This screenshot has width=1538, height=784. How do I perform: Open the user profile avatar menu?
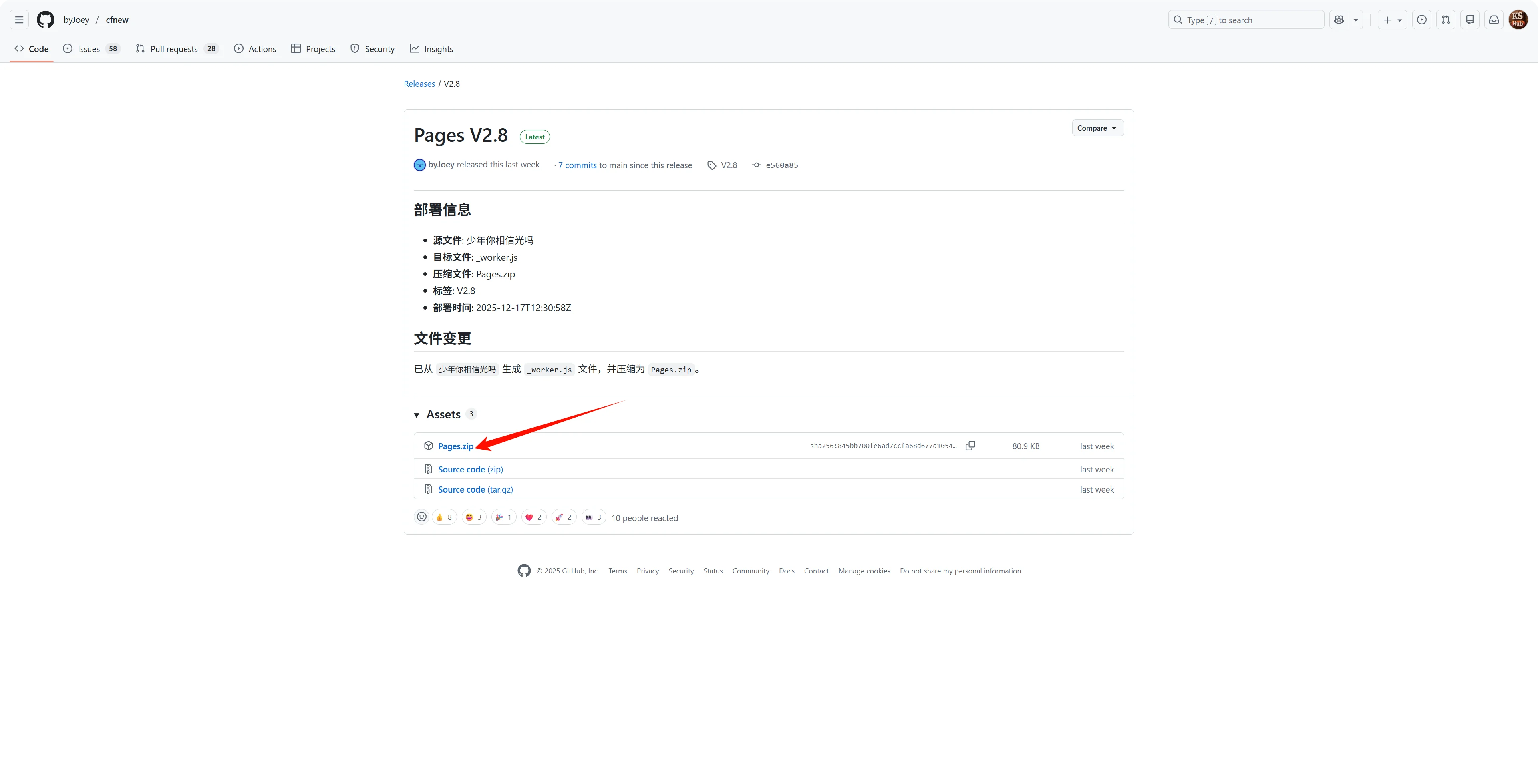point(1518,20)
